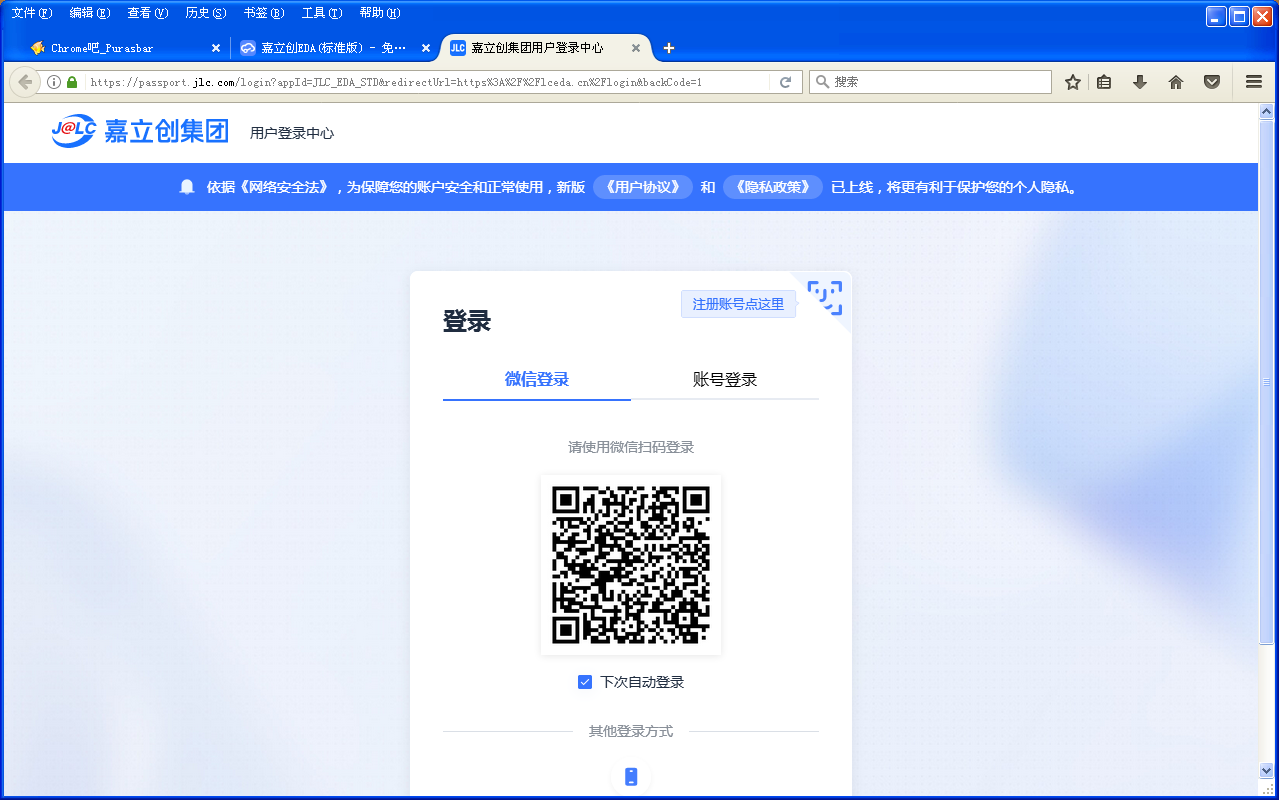Image resolution: width=1279 pixels, height=800 pixels.
Task: Click the magnifier icon in search box
Action: [822, 82]
